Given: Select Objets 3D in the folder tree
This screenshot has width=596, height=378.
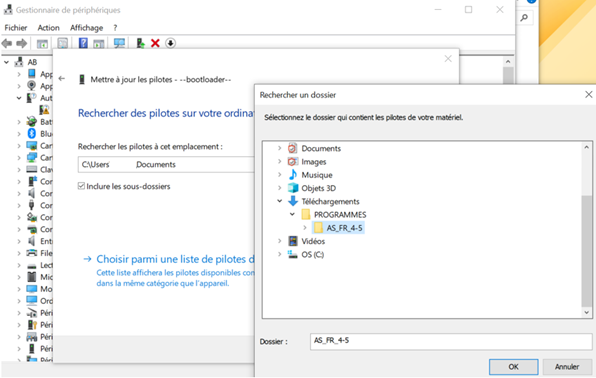Looking at the screenshot, I should tap(319, 188).
